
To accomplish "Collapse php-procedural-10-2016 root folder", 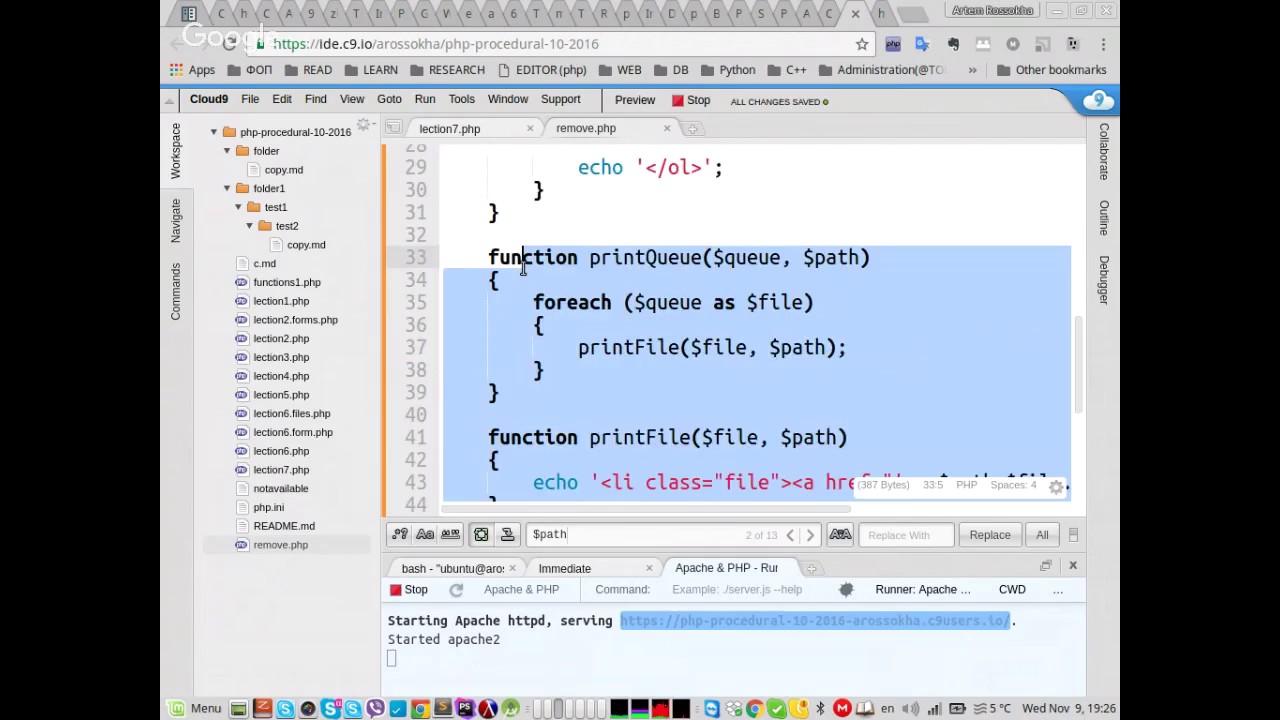I will click(x=213, y=132).
